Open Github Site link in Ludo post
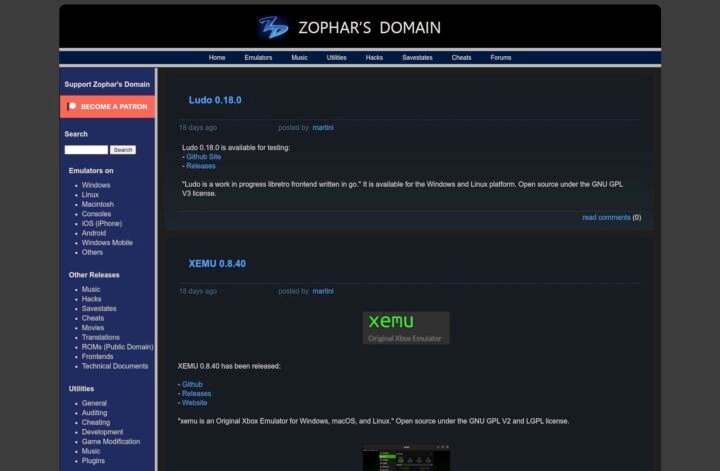Screen dimensions: 720x471 203,157
